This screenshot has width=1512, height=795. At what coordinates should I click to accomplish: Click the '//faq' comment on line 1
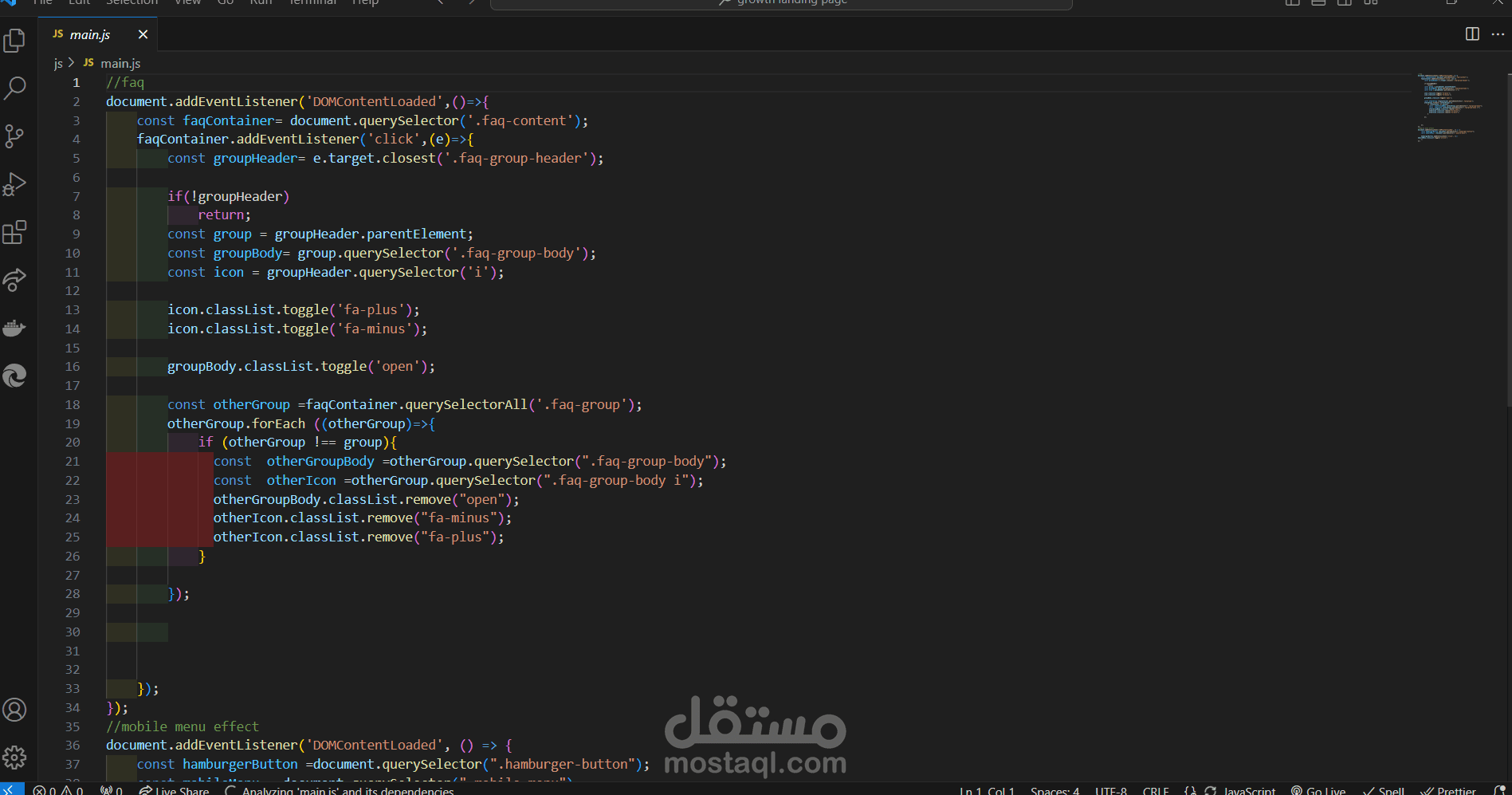click(125, 83)
